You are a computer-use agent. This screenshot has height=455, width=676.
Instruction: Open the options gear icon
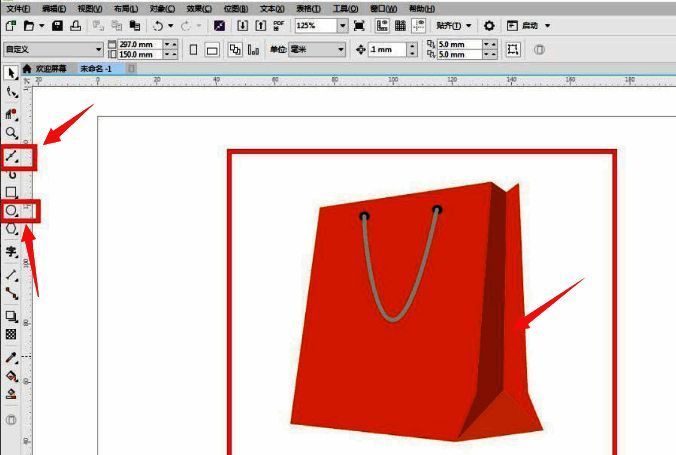click(x=488, y=25)
